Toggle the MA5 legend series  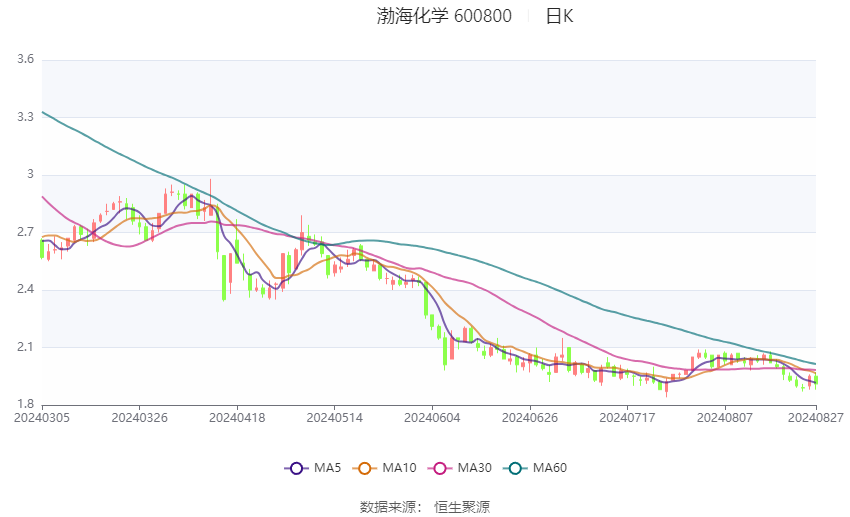tap(313, 468)
